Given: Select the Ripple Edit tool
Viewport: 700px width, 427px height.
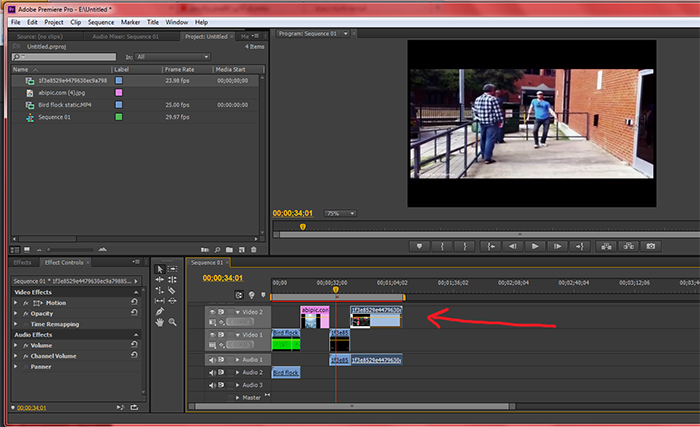Looking at the screenshot, I should coord(160,280).
